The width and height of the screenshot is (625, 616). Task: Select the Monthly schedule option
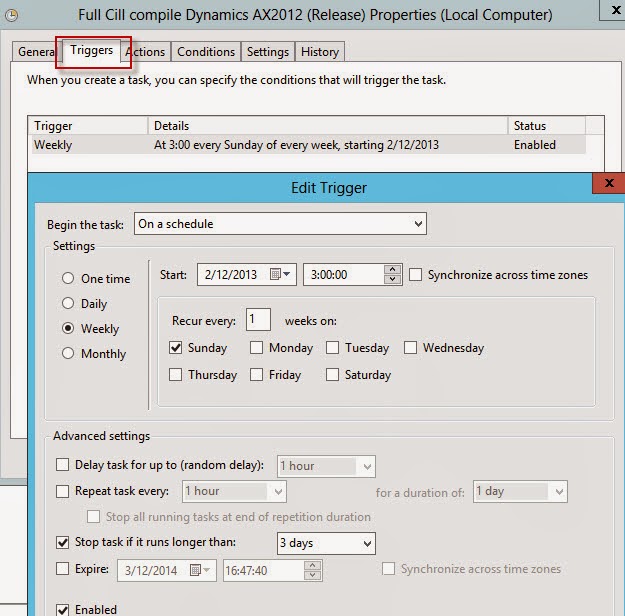tap(68, 353)
